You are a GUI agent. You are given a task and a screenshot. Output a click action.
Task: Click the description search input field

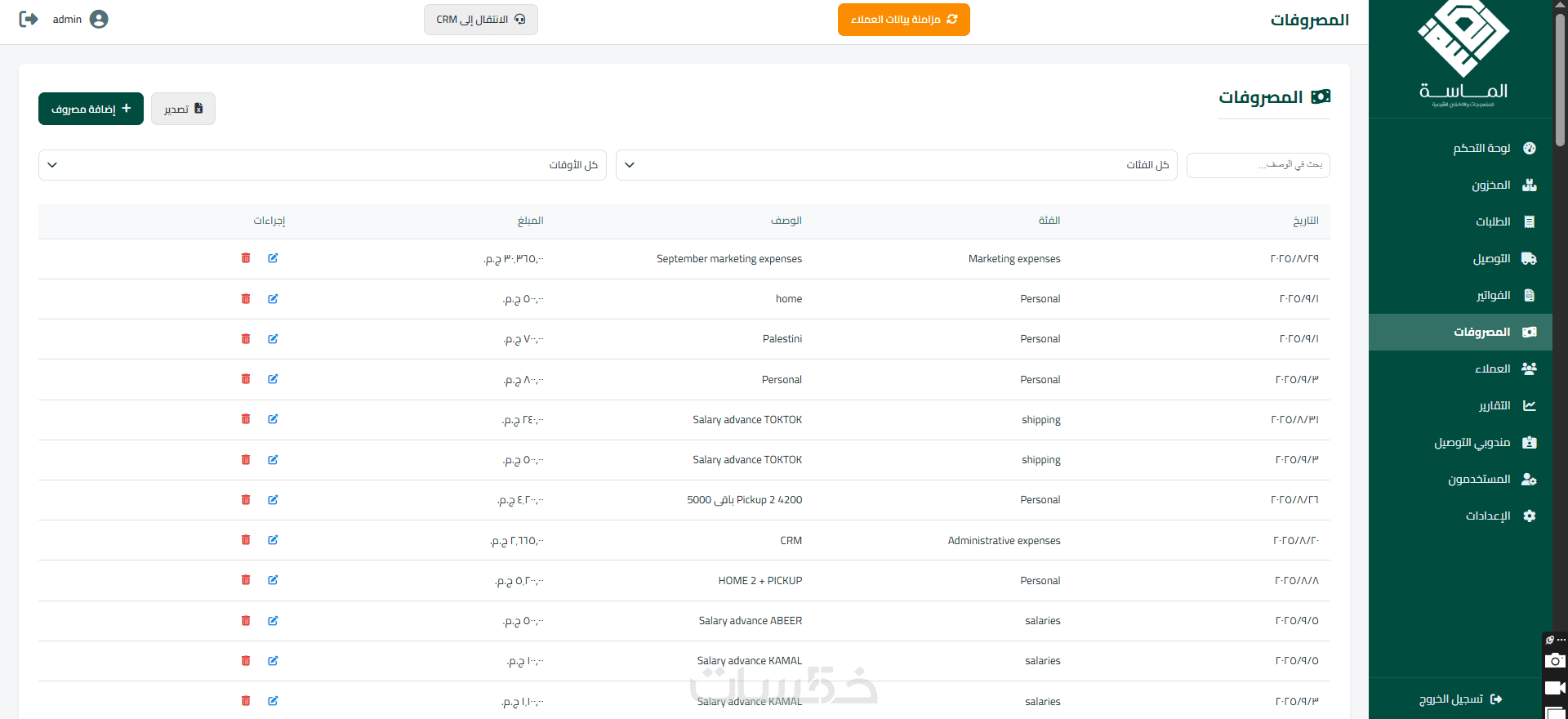coord(1258,165)
